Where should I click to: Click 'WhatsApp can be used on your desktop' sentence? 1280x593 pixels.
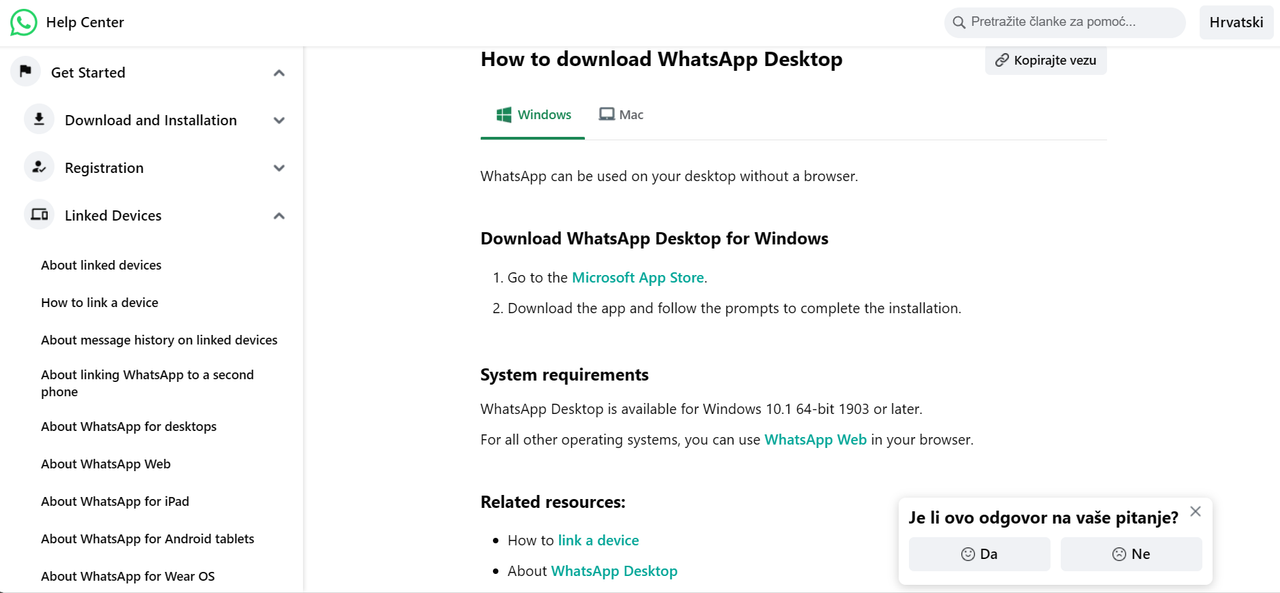tap(669, 176)
